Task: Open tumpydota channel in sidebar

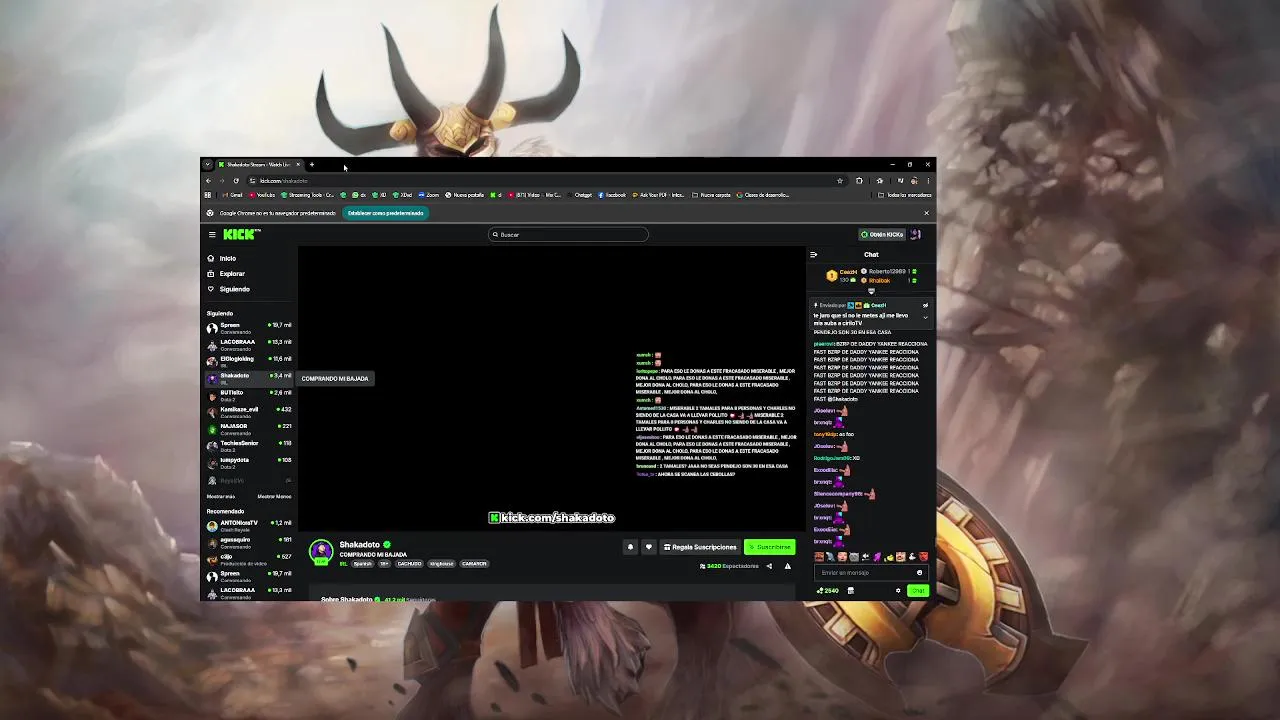Action: (x=249, y=463)
